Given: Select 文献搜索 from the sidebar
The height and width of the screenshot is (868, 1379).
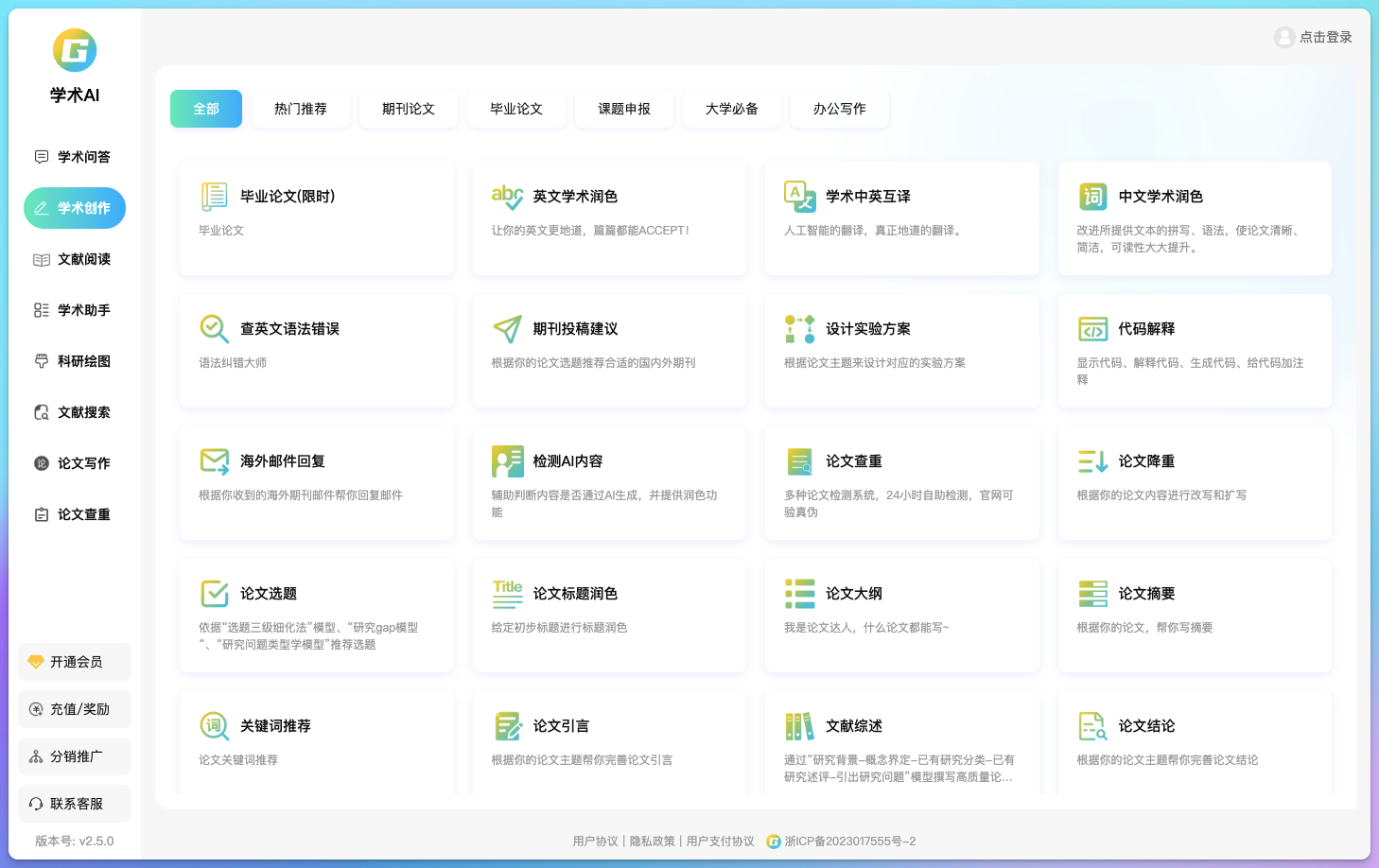Looking at the screenshot, I should pyautogui.click(x=74, y=411).
